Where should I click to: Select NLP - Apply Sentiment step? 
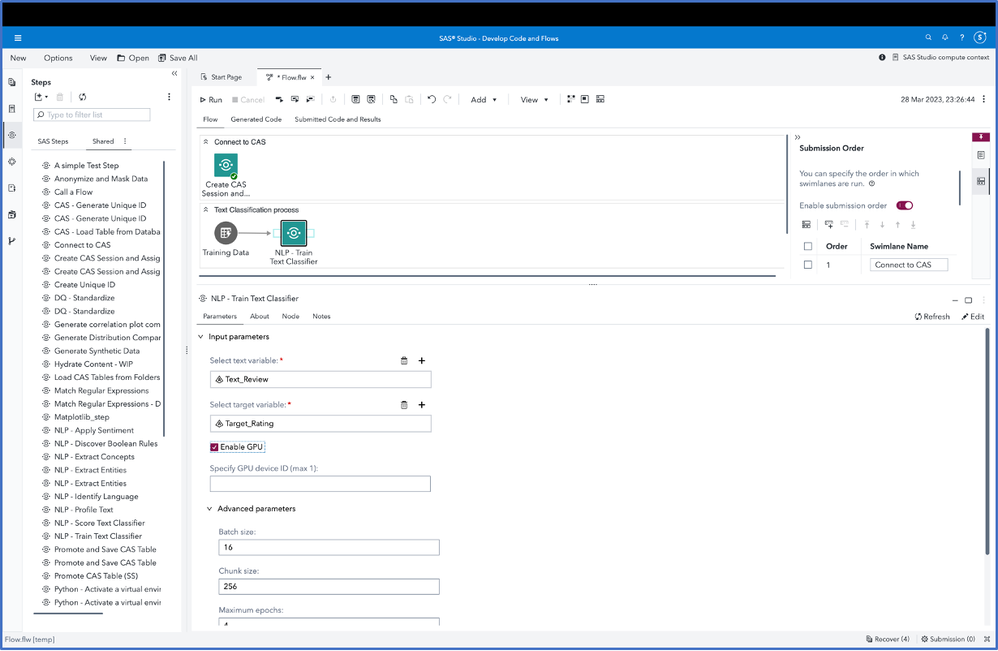tap(94, 430)
